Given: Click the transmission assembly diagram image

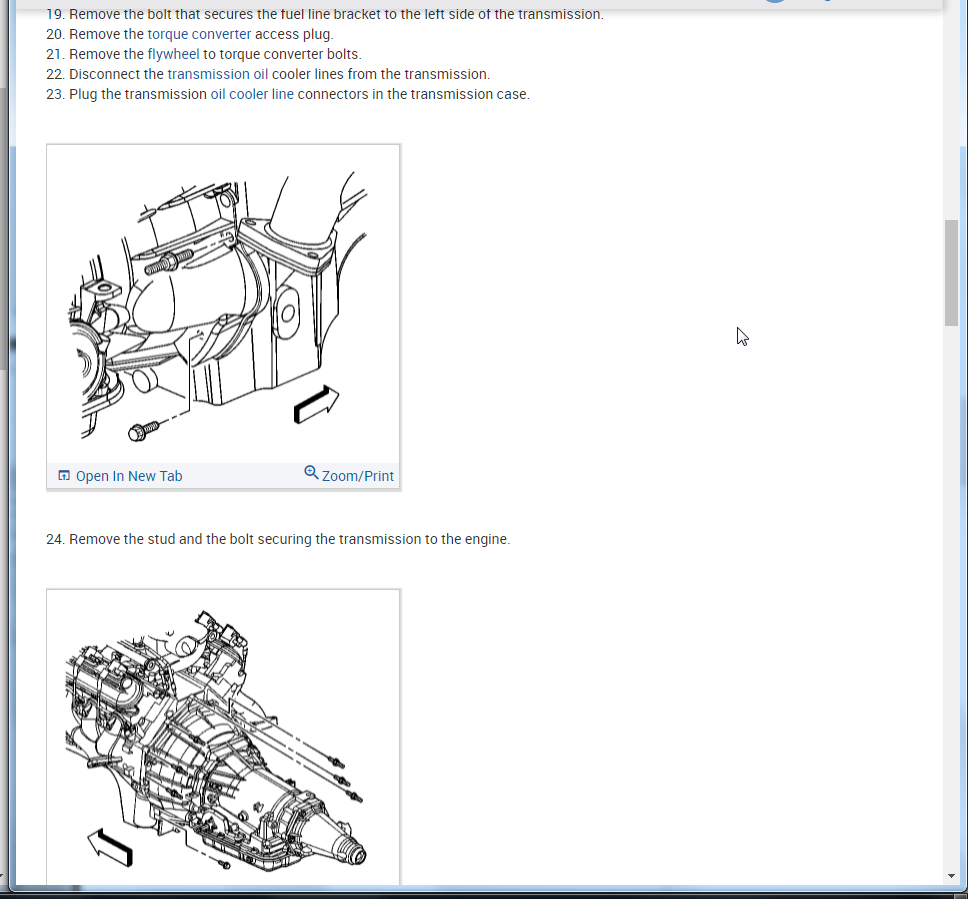Looking at the screenshot, I should [223, 738].
